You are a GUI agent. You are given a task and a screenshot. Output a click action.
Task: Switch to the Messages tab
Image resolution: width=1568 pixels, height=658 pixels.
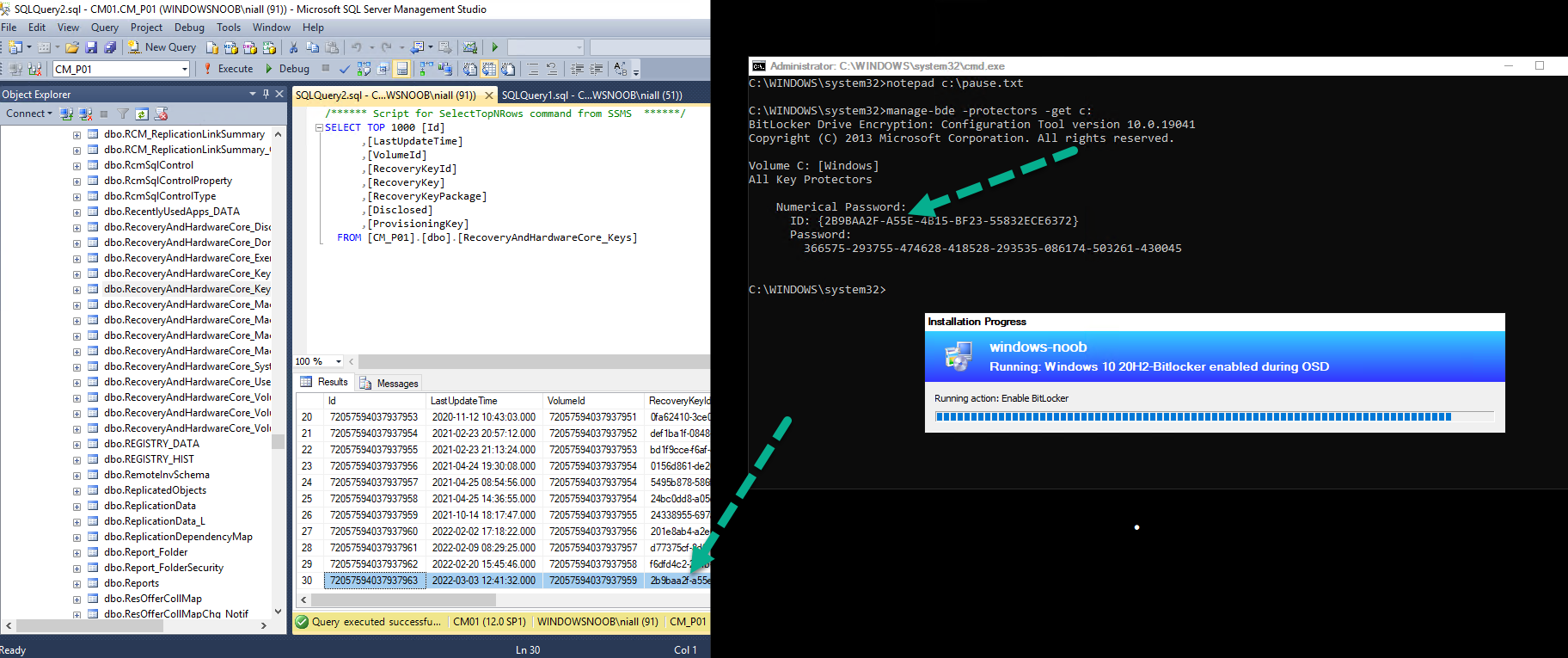point(389,383)
